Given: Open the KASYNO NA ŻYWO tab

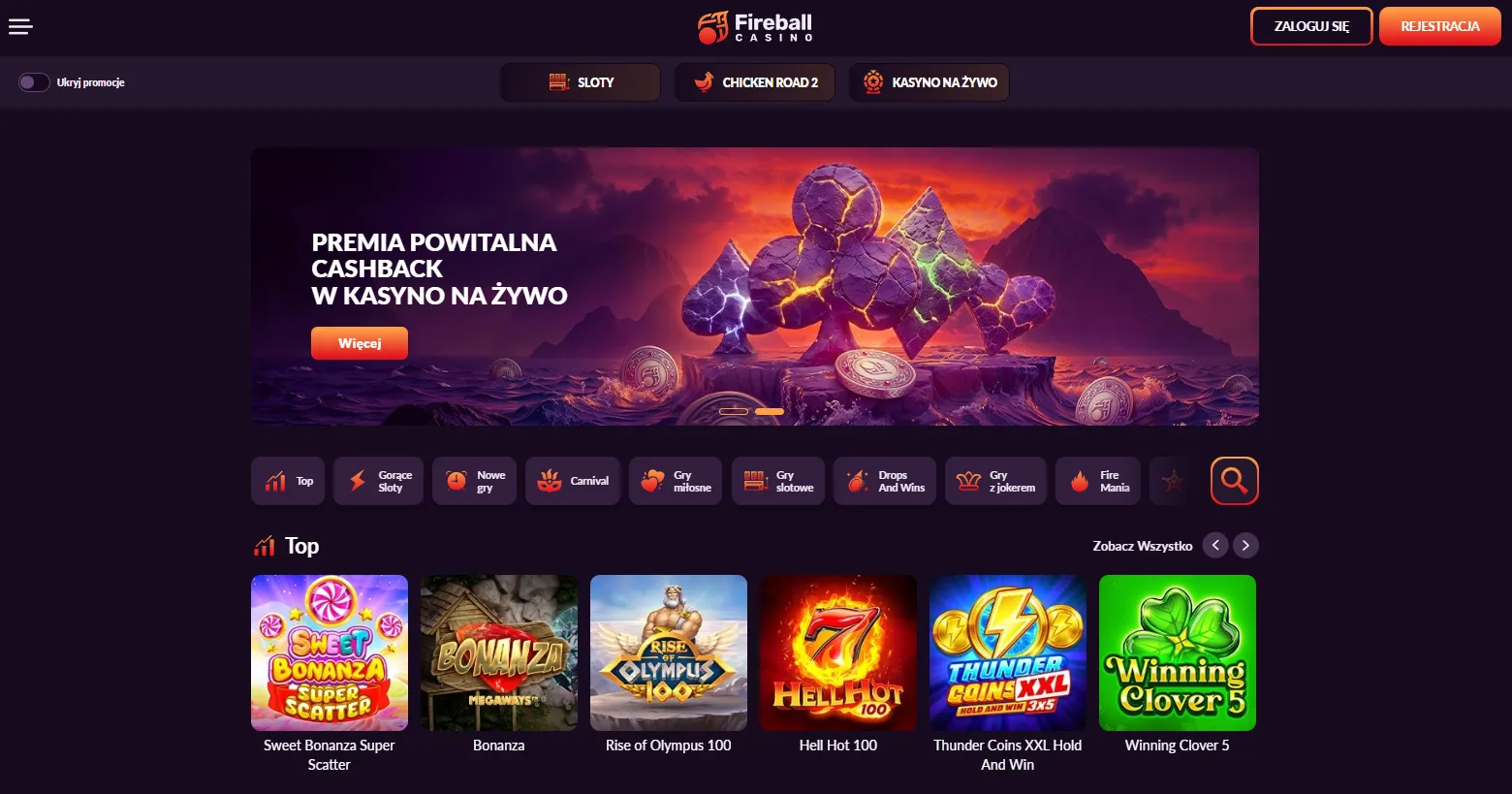Looking at the screenshot, I should (929, 82).
